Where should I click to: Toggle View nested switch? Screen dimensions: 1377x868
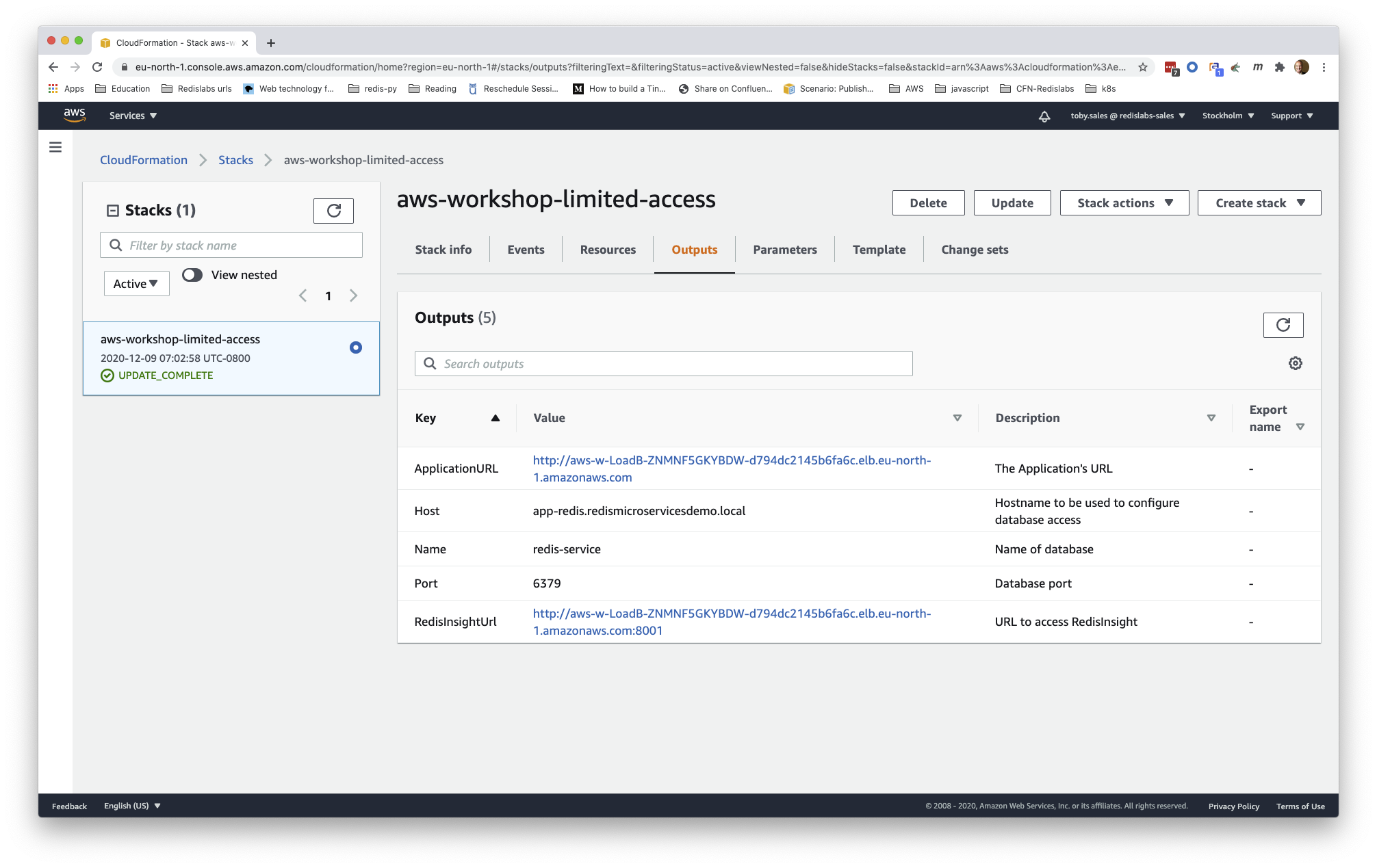pyautogui.click(x=192, y=275)
